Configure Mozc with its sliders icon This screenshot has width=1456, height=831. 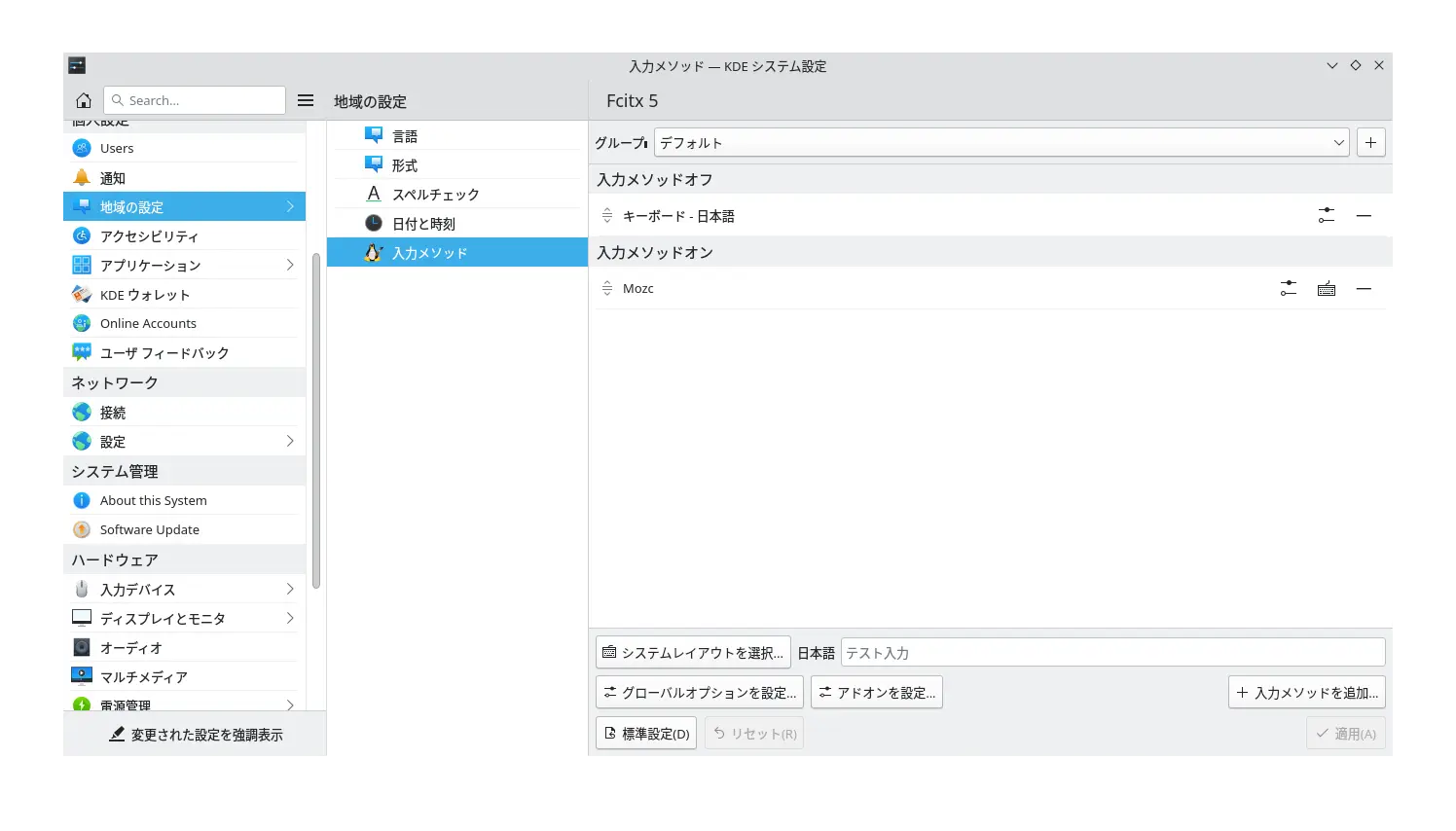[x=1288, y=288]
